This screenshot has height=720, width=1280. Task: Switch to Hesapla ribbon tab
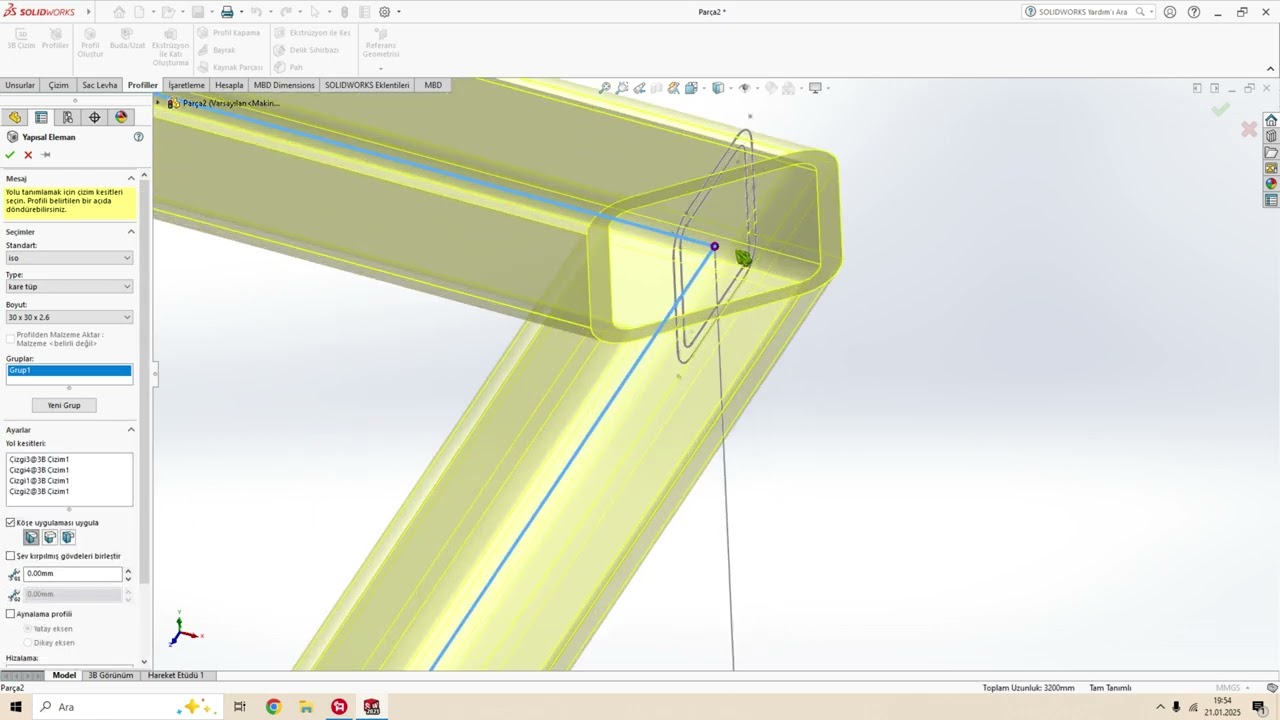tap(229, 85)
